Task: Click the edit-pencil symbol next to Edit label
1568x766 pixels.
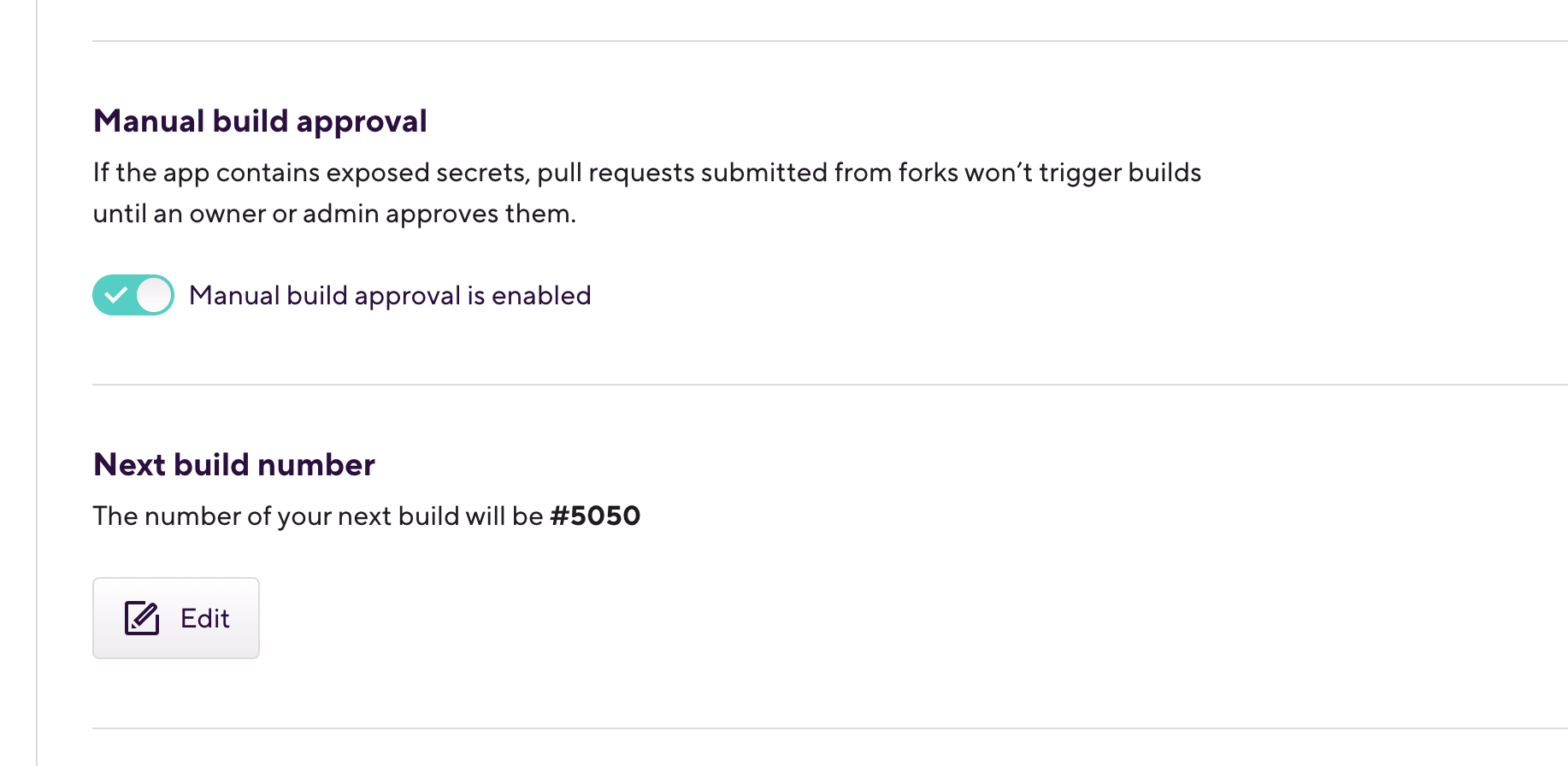Action: point(140,617)
